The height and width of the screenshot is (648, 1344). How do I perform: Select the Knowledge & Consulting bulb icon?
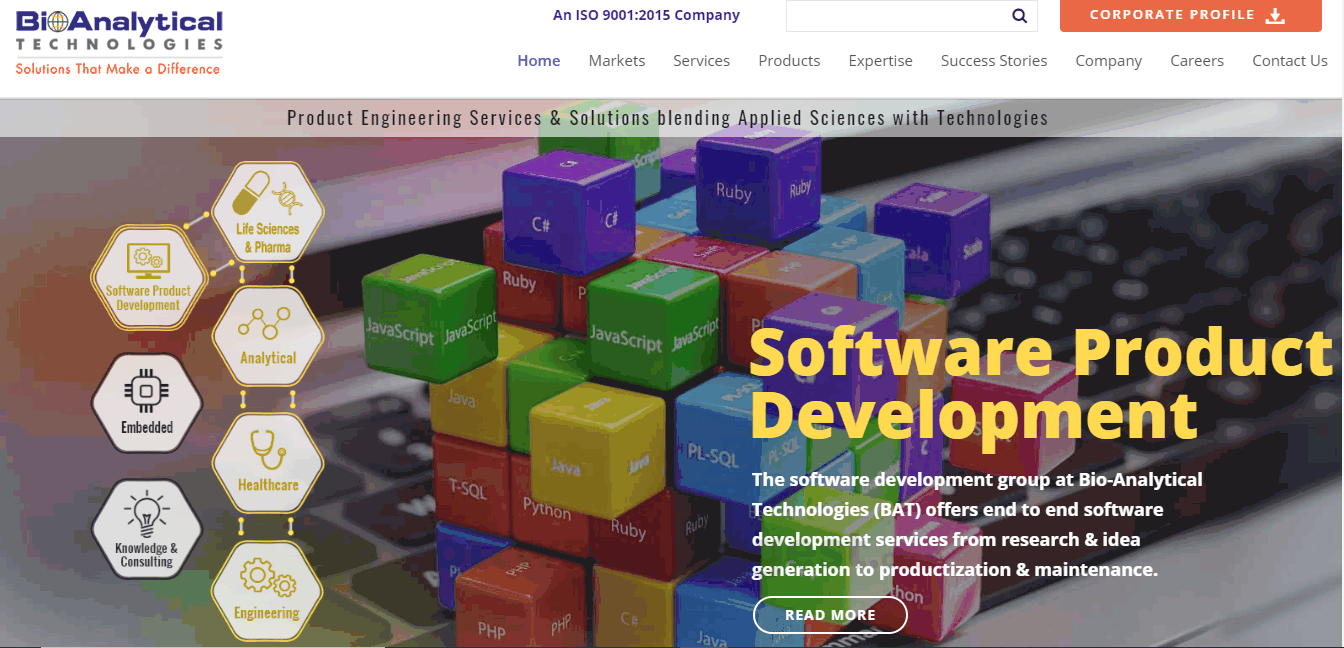[147, 528]
